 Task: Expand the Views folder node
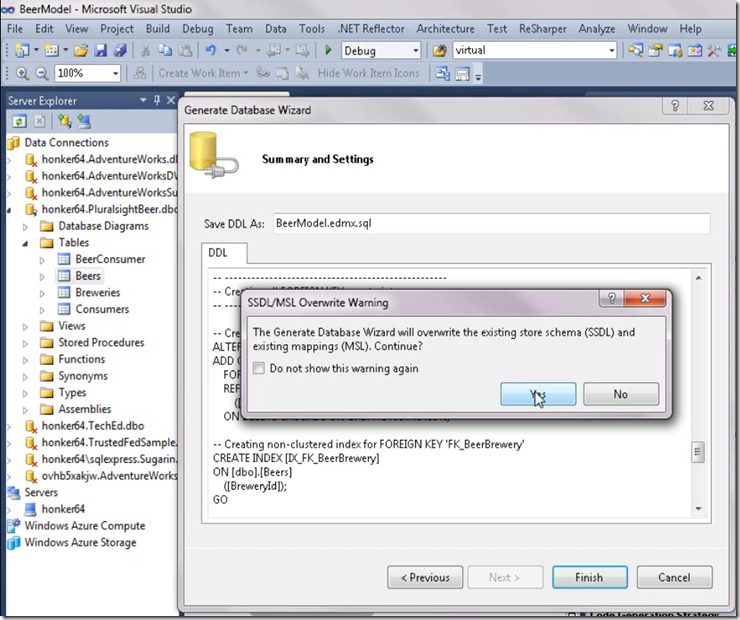tap(25, 327)
